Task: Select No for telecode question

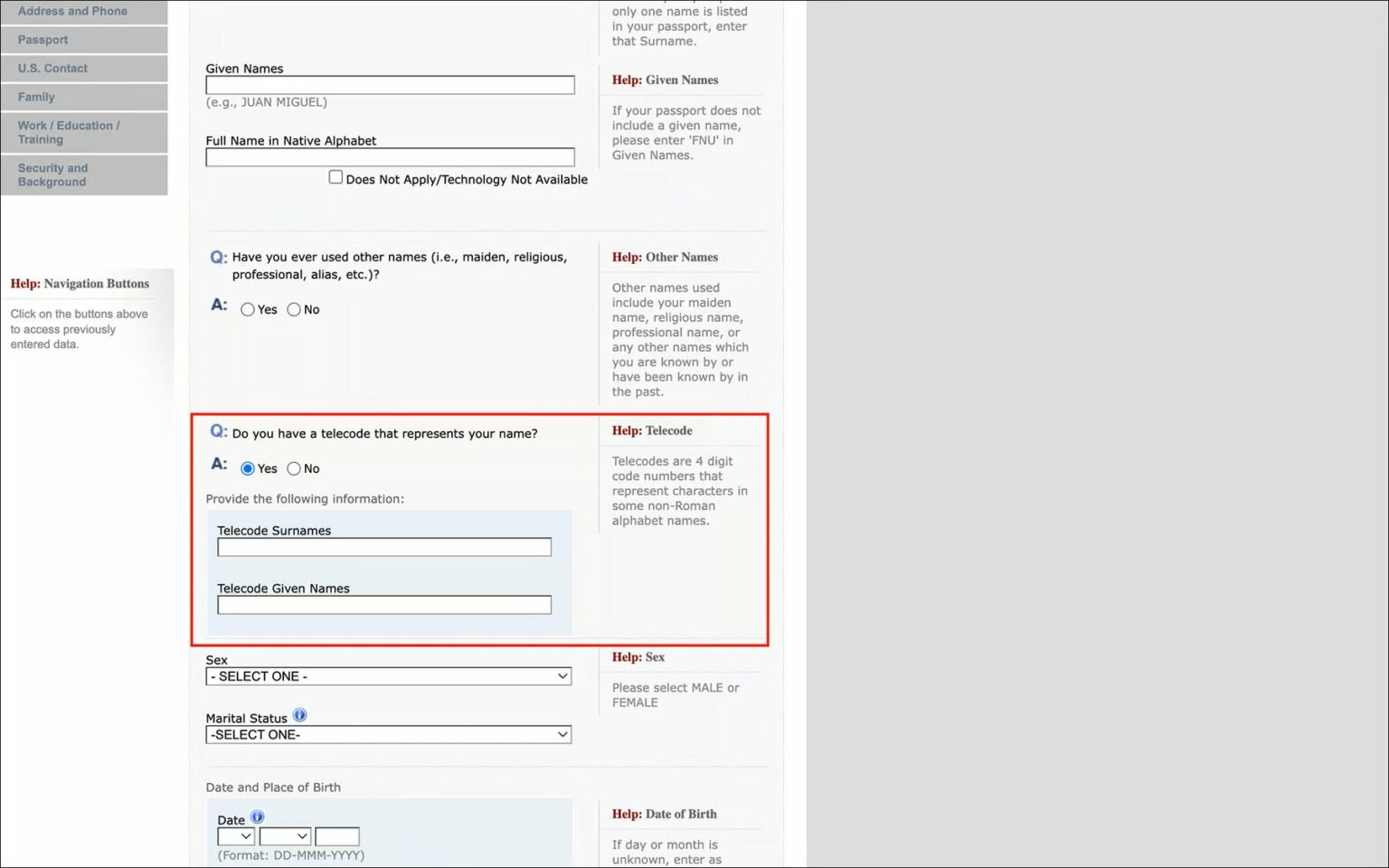Action: (294, 468)
